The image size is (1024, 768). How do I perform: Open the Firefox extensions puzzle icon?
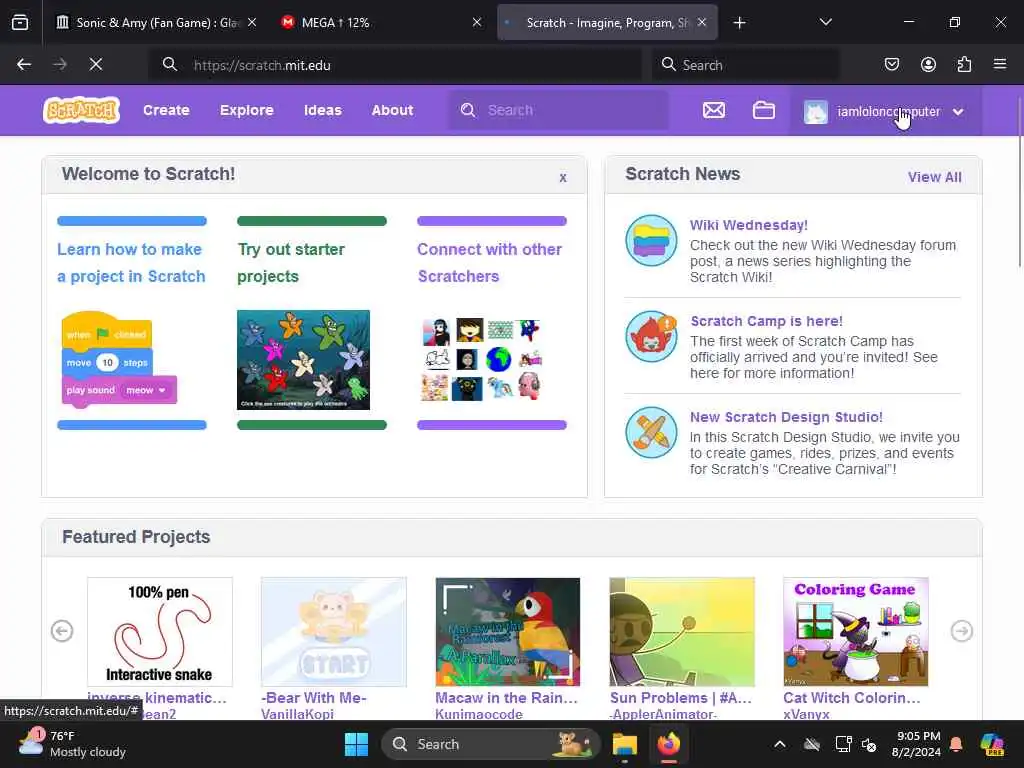[x=964, y=65]
